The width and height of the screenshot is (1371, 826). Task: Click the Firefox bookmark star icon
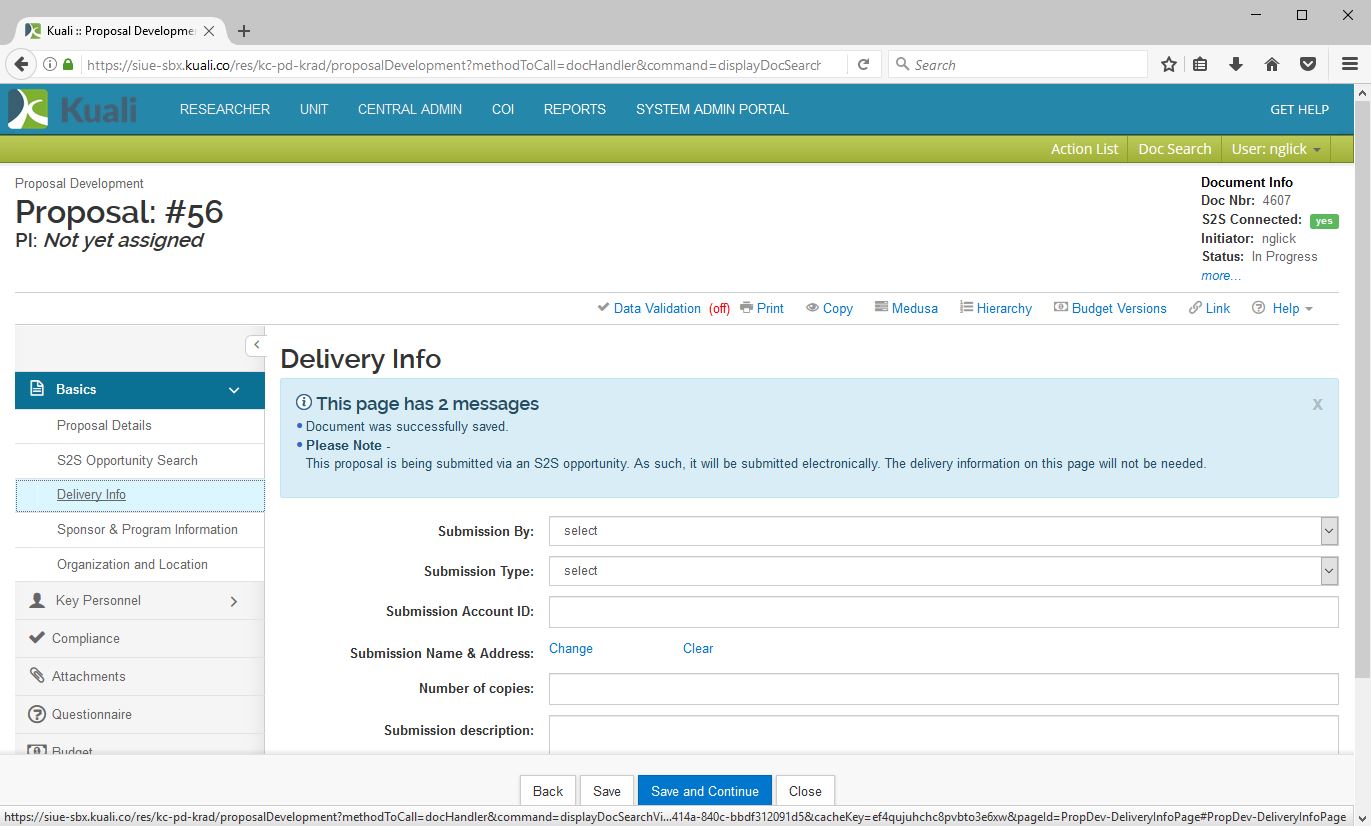[1168, 65]
